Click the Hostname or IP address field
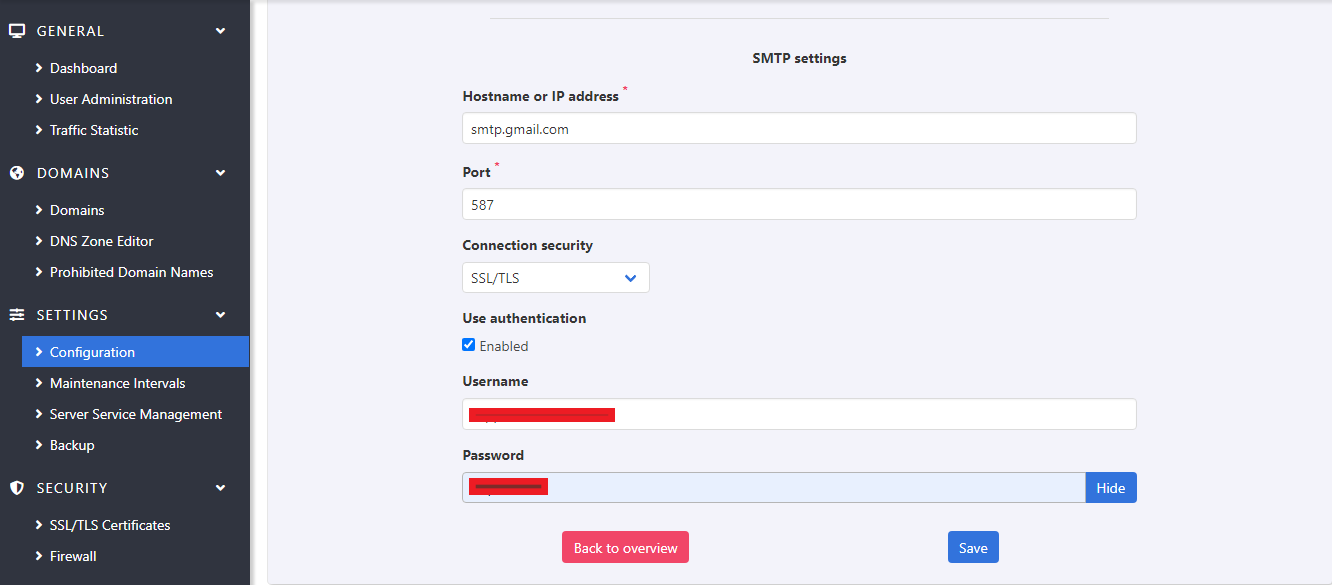Viewport: 1332px width, 585px height. point(798,129)
